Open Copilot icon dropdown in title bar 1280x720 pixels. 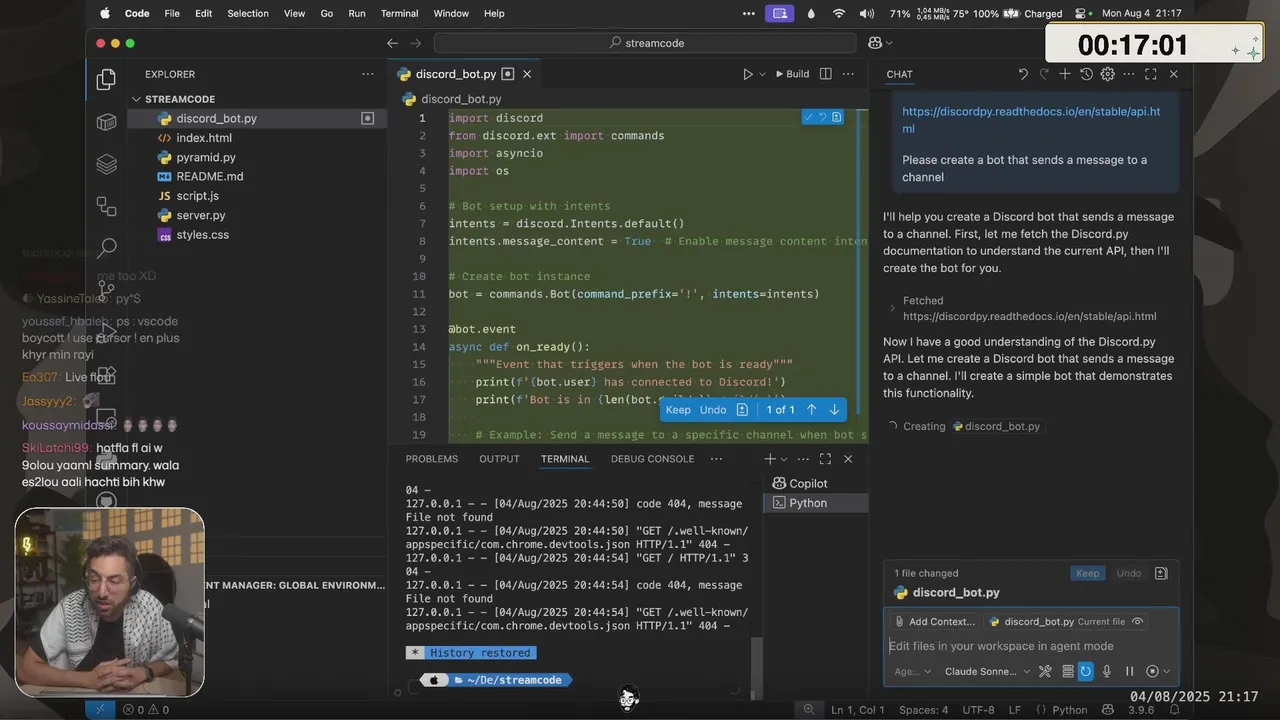coord(880,43)
